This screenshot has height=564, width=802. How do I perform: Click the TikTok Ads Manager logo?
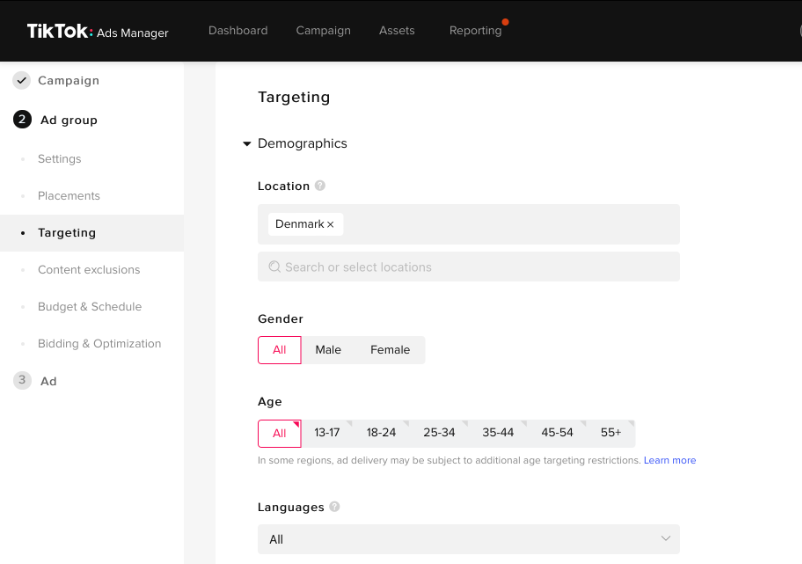pyautogui.click(x=97, y=32)
